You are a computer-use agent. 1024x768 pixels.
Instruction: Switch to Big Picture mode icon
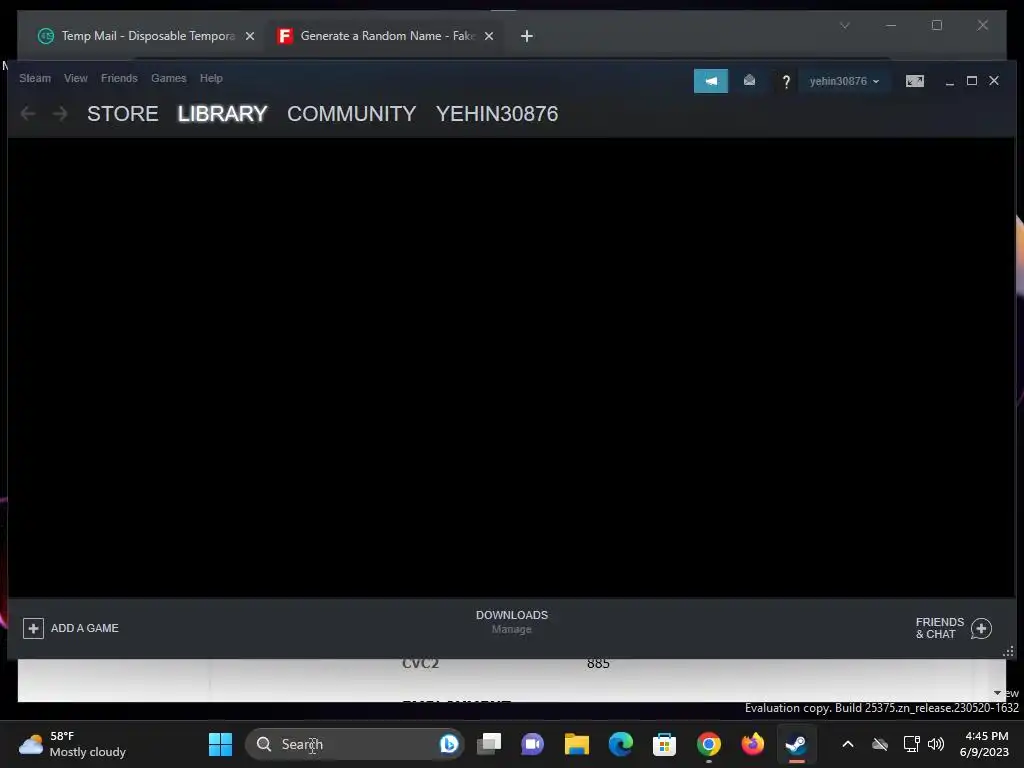[915, 81]
